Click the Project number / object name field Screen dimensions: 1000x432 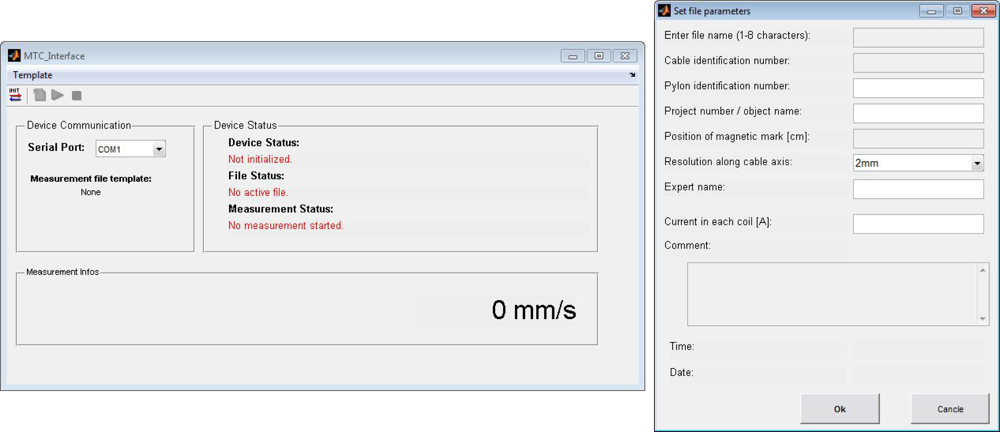[x=918, y=113]
